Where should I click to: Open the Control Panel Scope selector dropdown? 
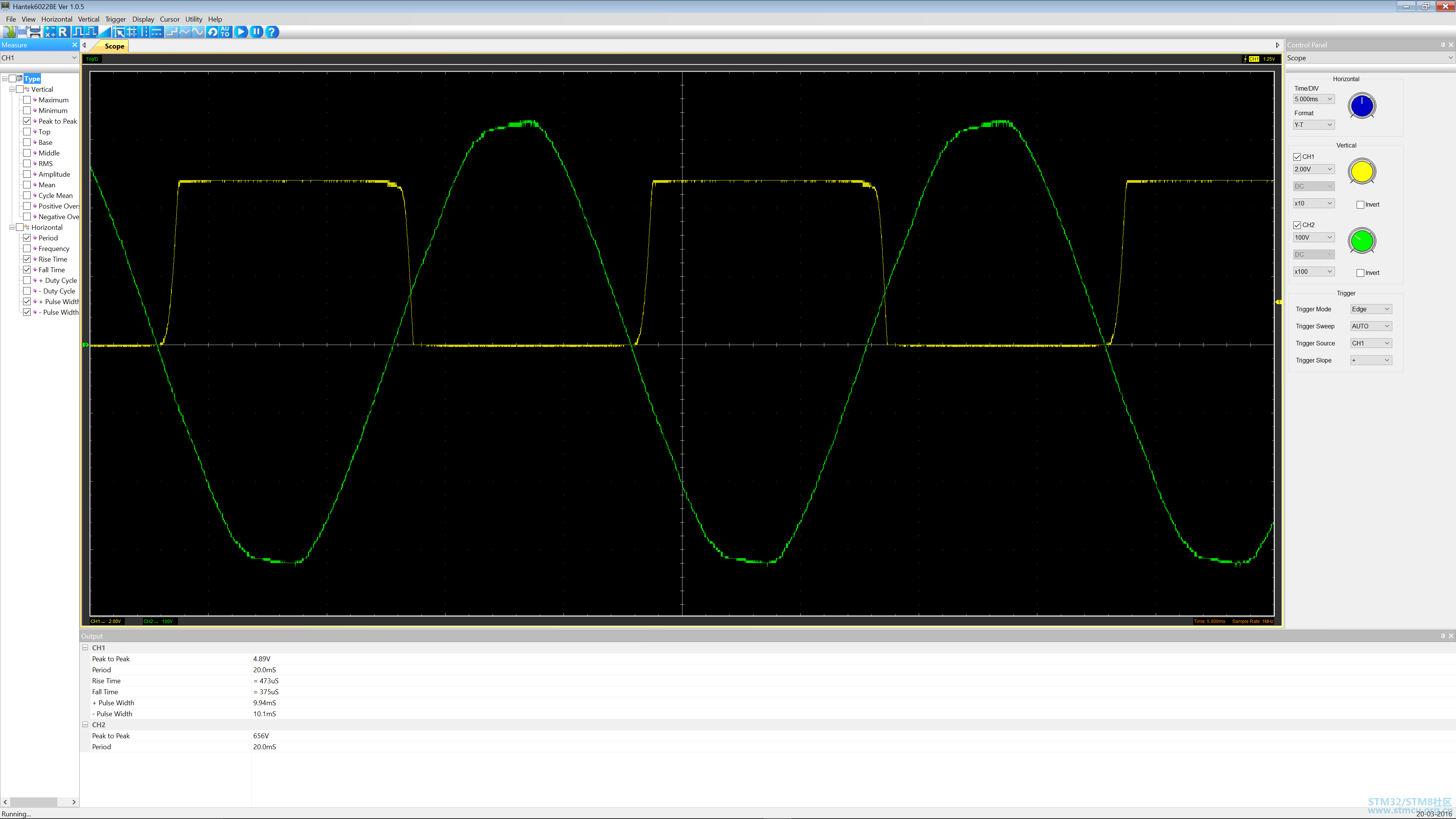(1370, 58)
